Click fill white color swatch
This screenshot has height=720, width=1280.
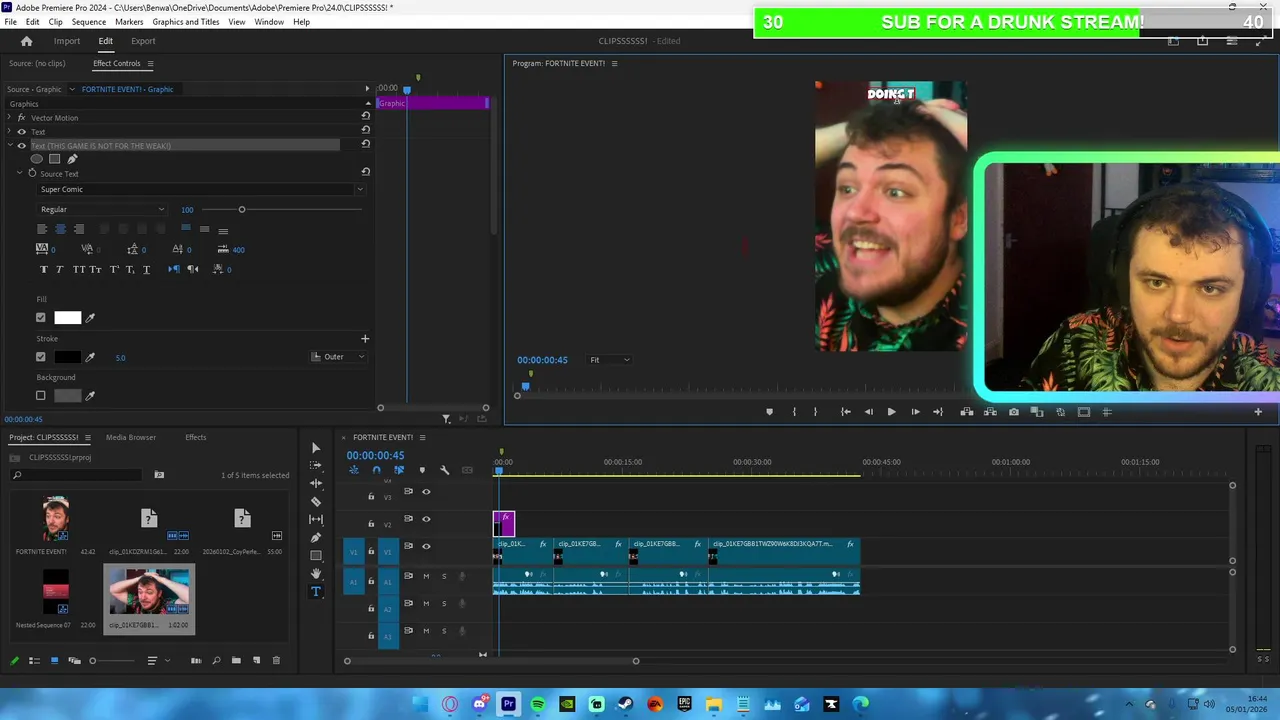click(68, 318)
